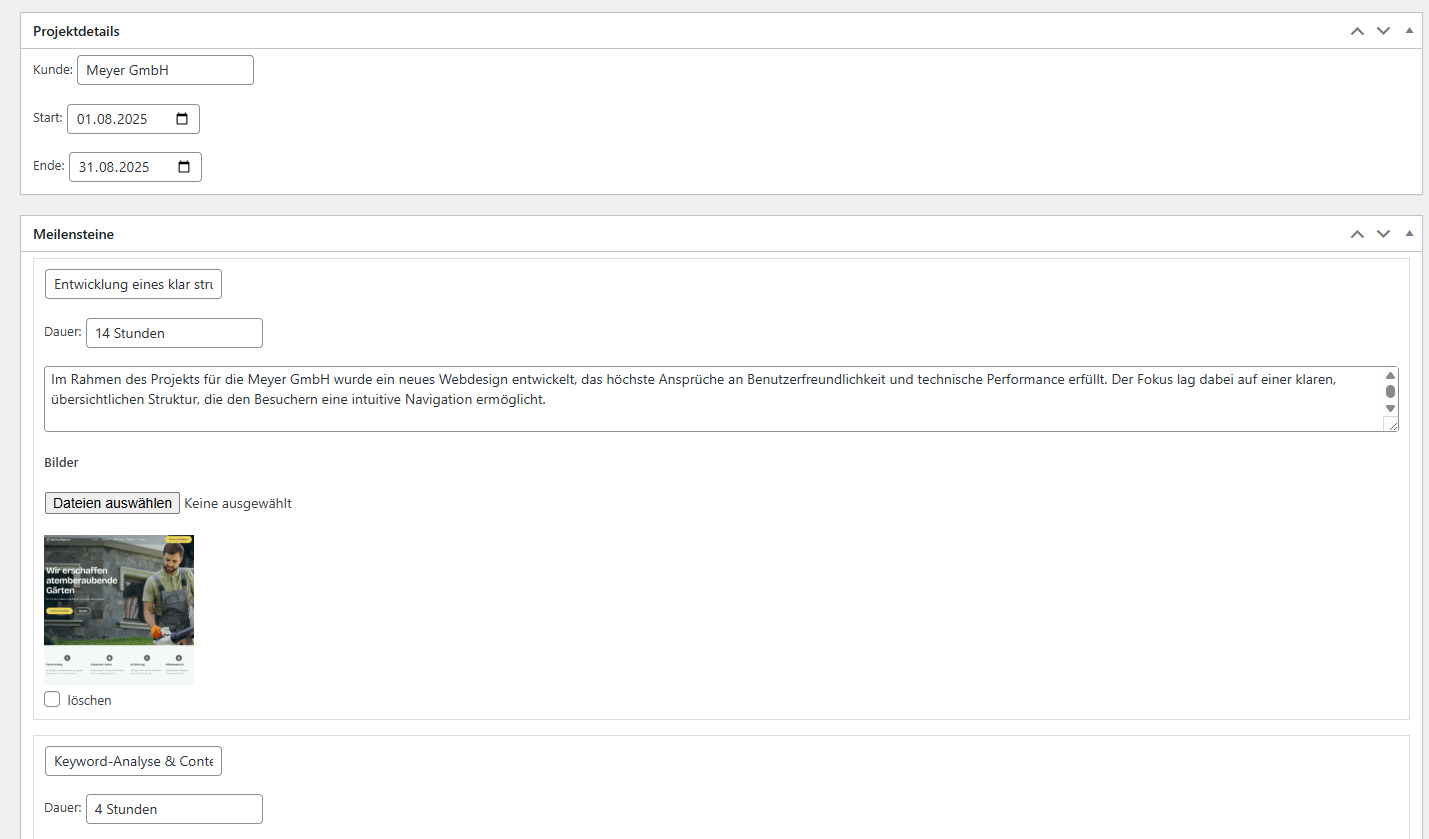Click the garden website preview thumbnail
The width and height of the screenshot is (1429, 839).
coord(119,609)
